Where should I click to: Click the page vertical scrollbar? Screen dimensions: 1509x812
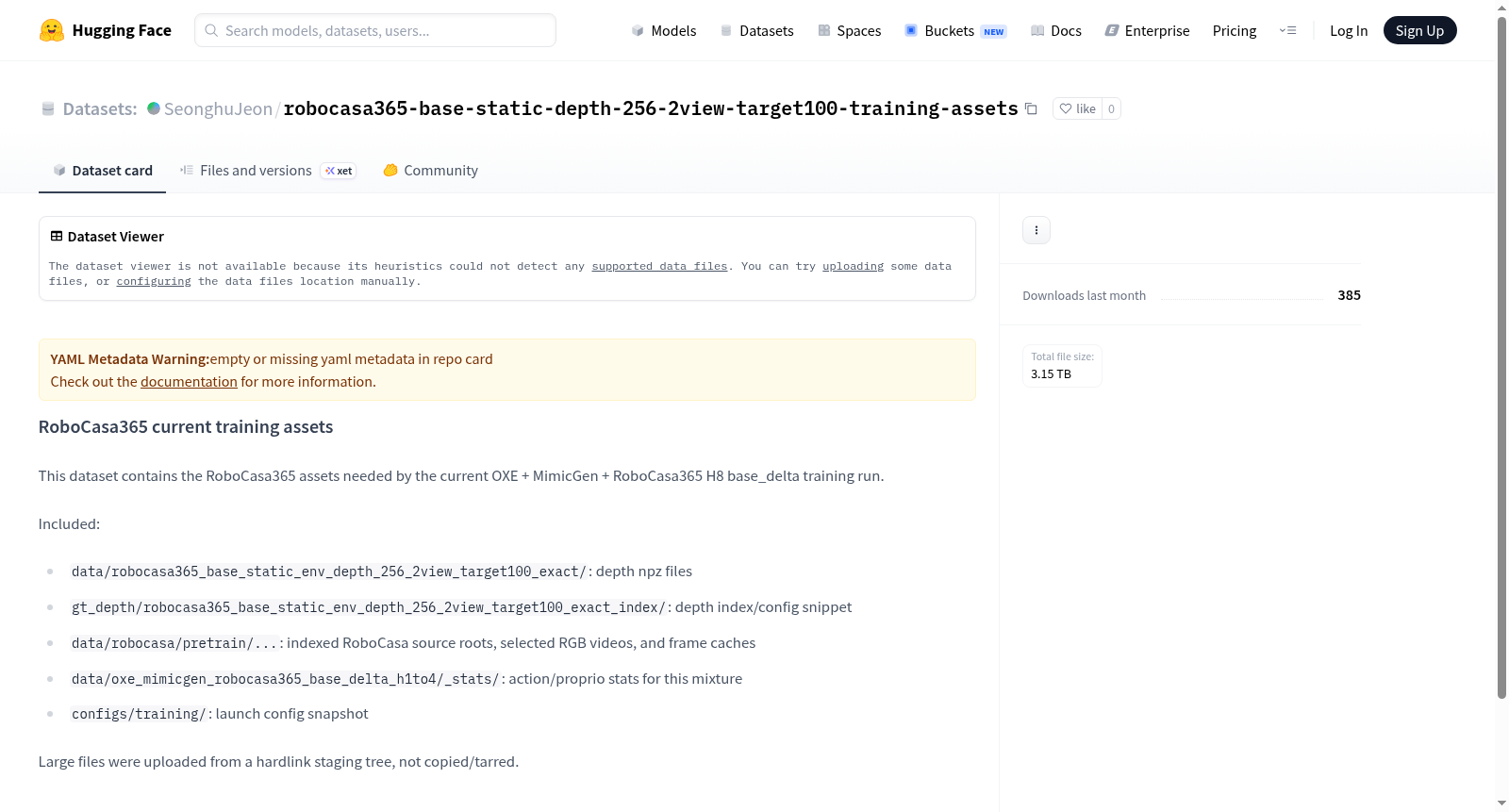click(x=1501, y=358)
